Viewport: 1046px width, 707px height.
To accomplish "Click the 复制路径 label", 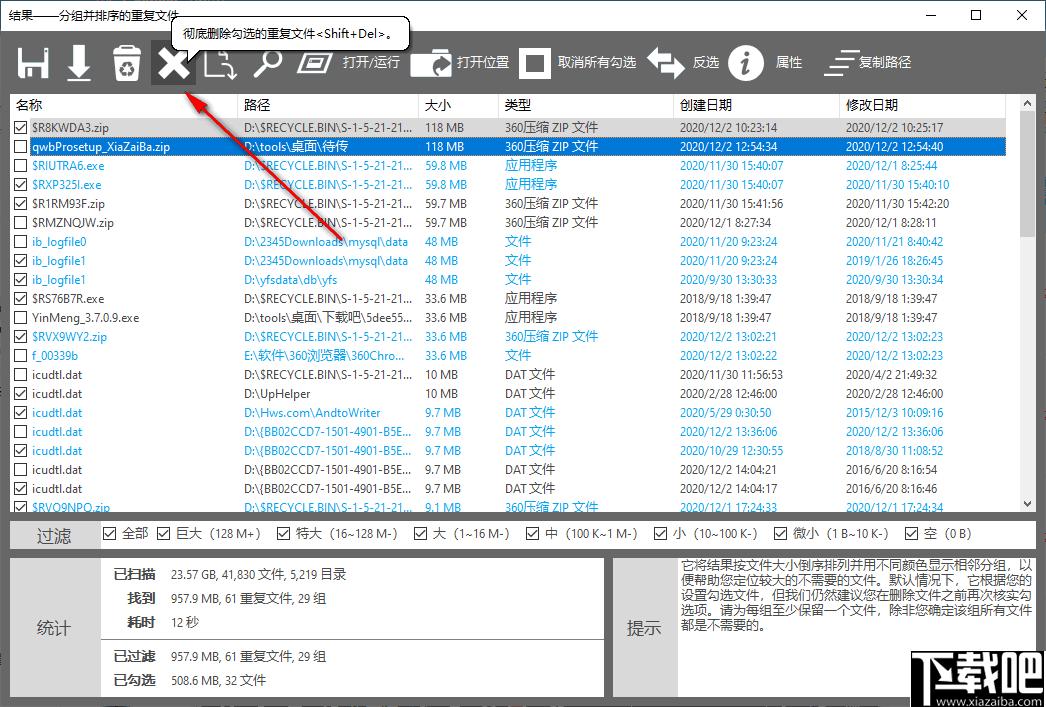I will click(885, 63).
